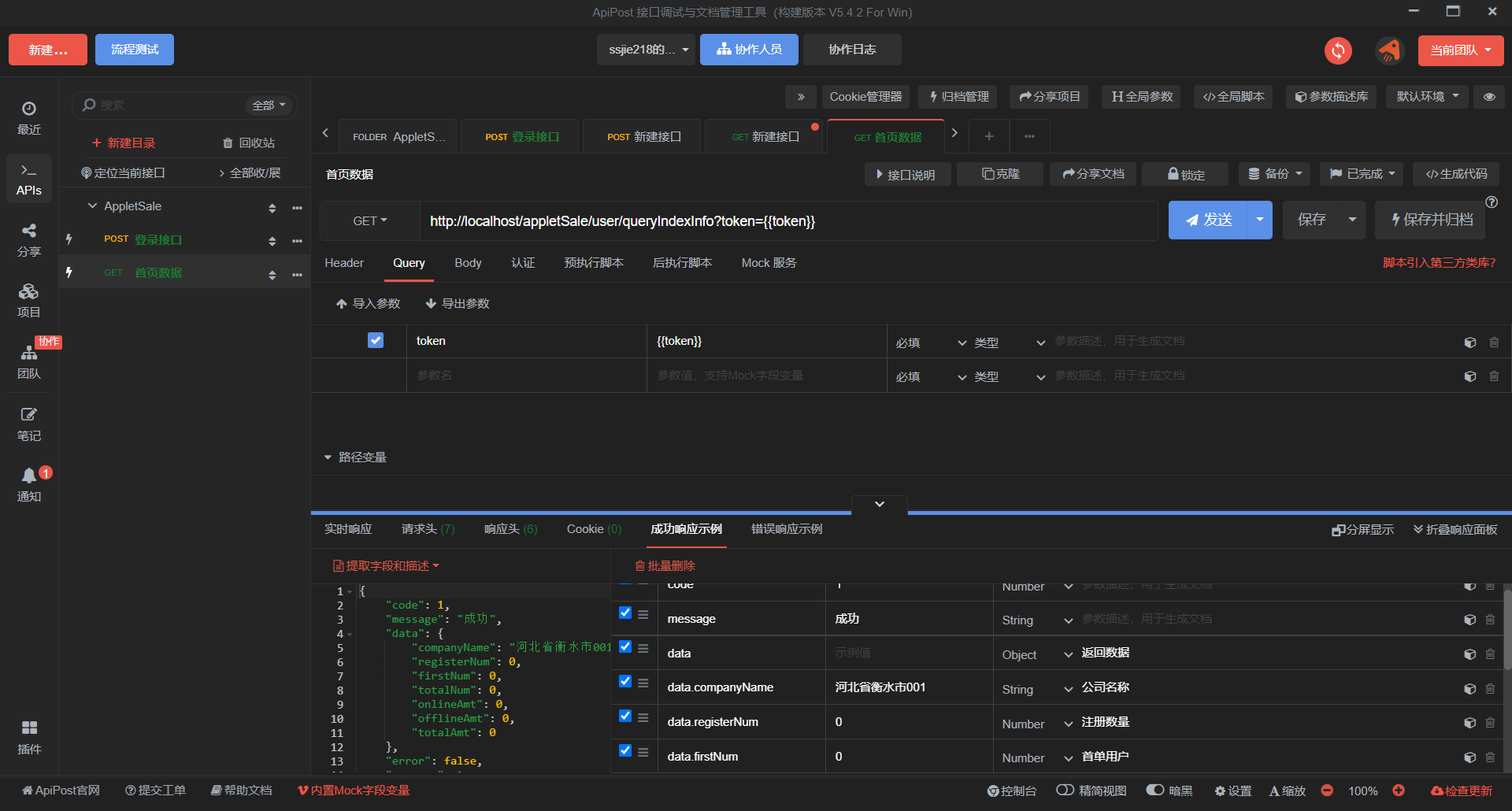Uncheck the message field checkbox
Viewport: 1512px width, 811px height.
(x=625, y=613)
